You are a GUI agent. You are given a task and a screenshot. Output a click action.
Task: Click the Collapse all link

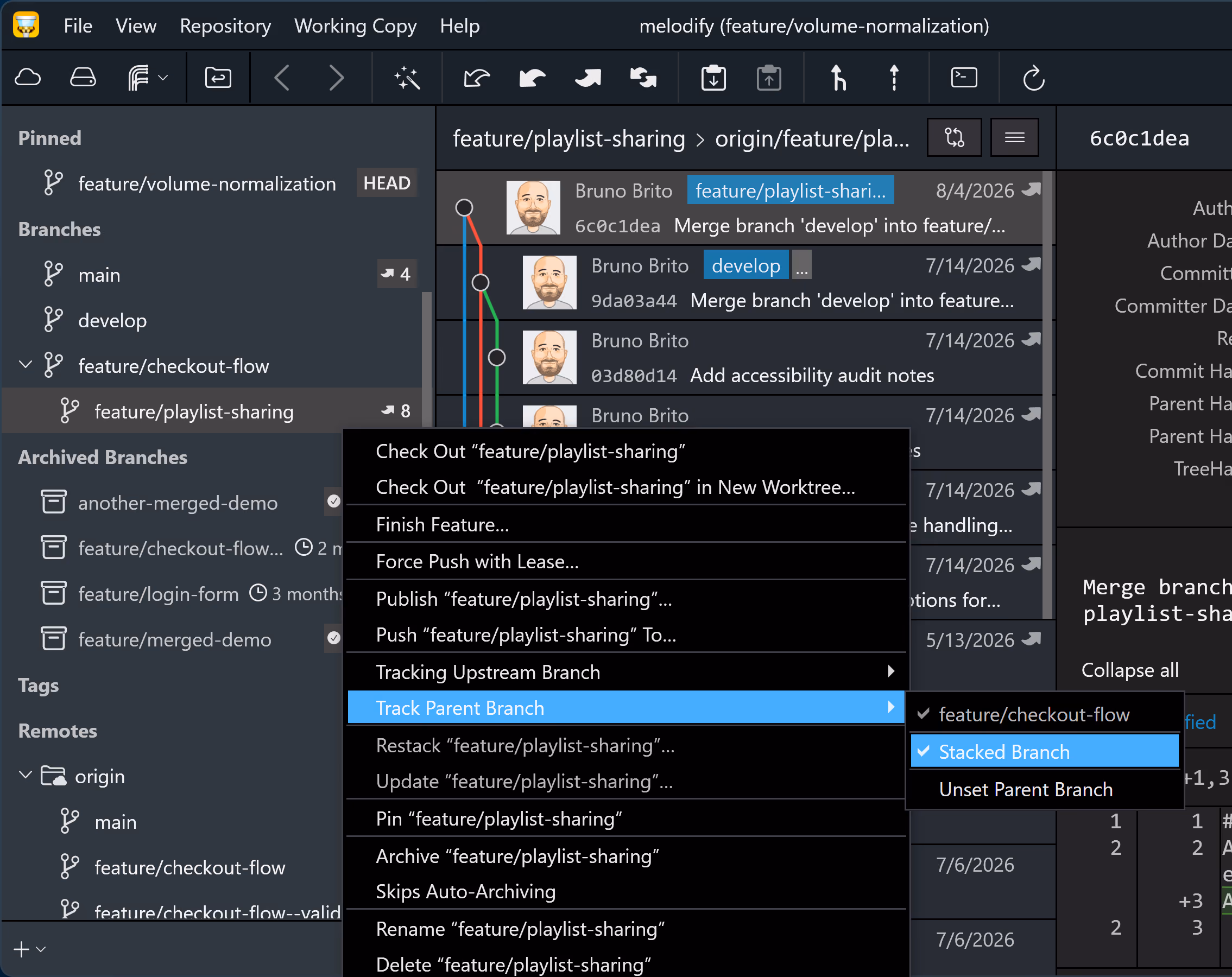pyautogui.click(x=1130, y=670)
